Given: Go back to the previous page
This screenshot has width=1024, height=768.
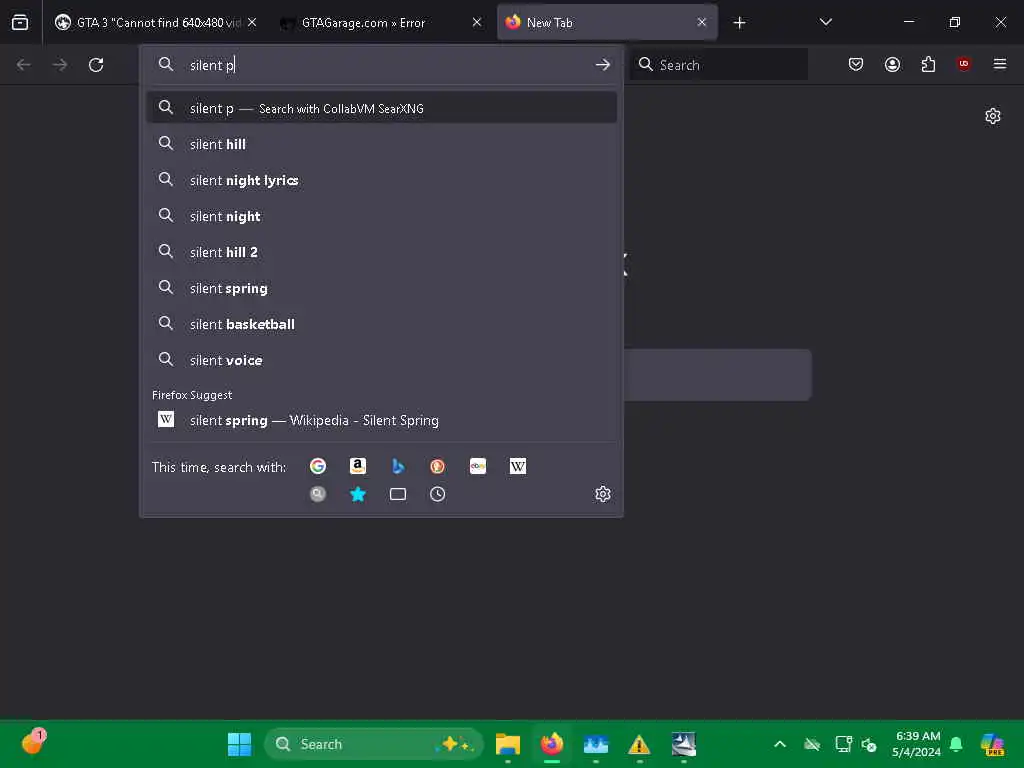Looking at the screenshot, I should 24,65.
